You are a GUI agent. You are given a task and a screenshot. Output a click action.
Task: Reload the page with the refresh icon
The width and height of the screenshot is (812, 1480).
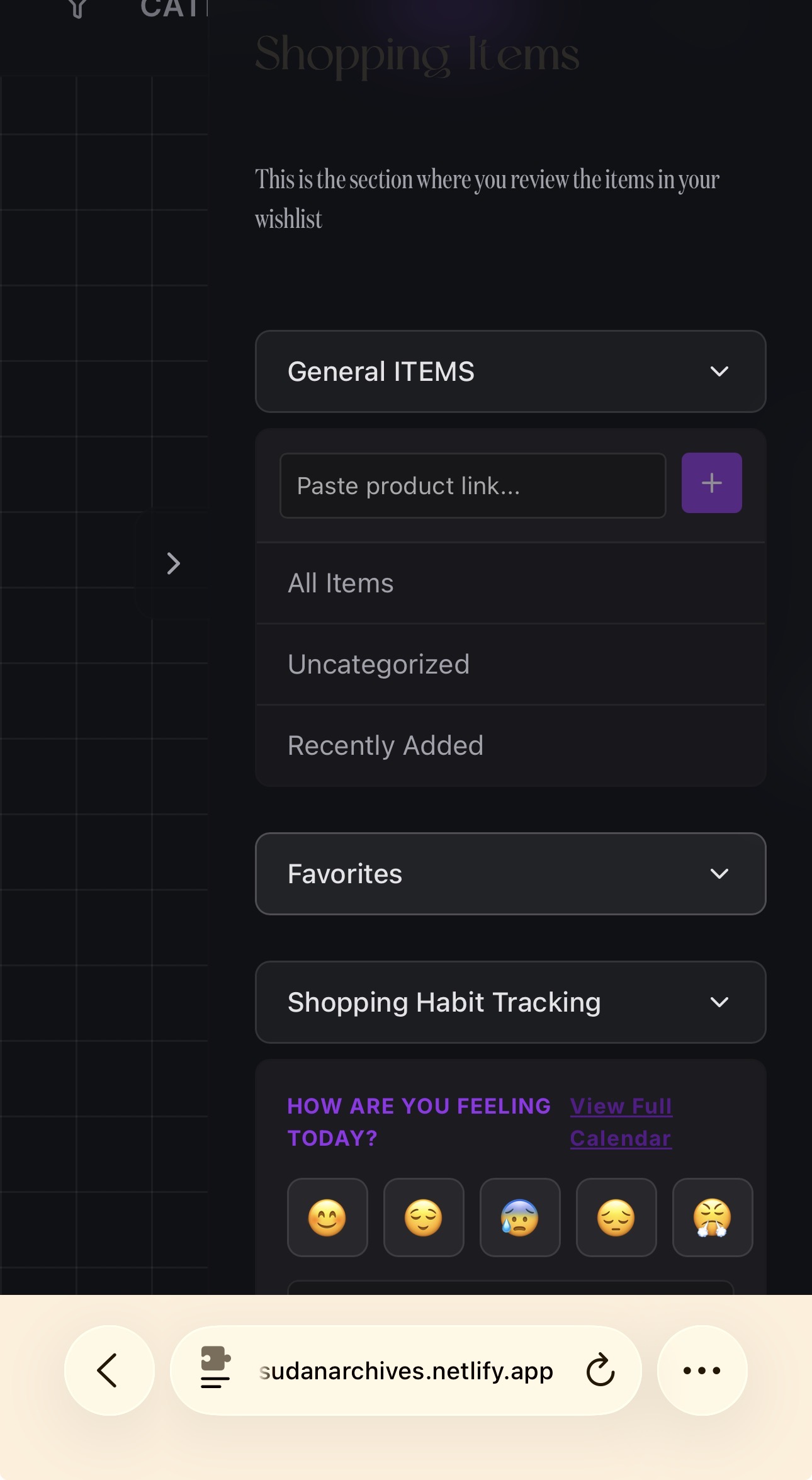coord(600,1370)
